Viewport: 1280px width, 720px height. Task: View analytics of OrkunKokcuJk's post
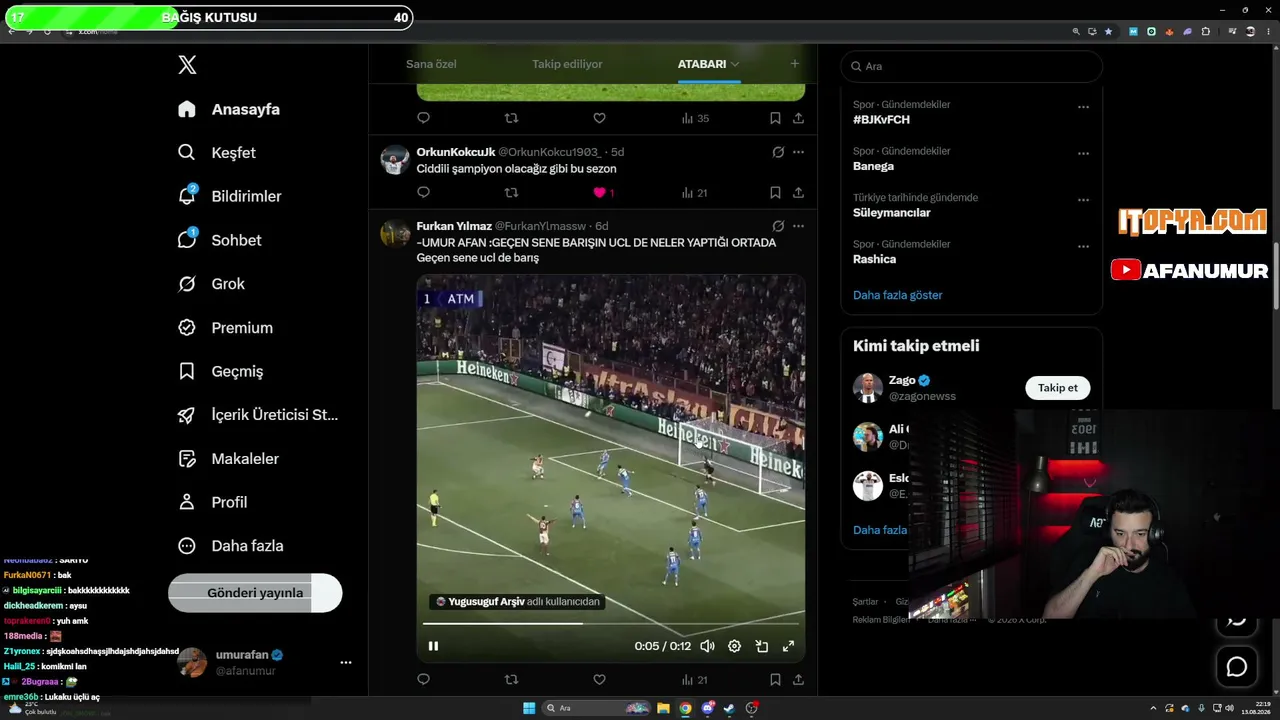[x=695, y=193]
